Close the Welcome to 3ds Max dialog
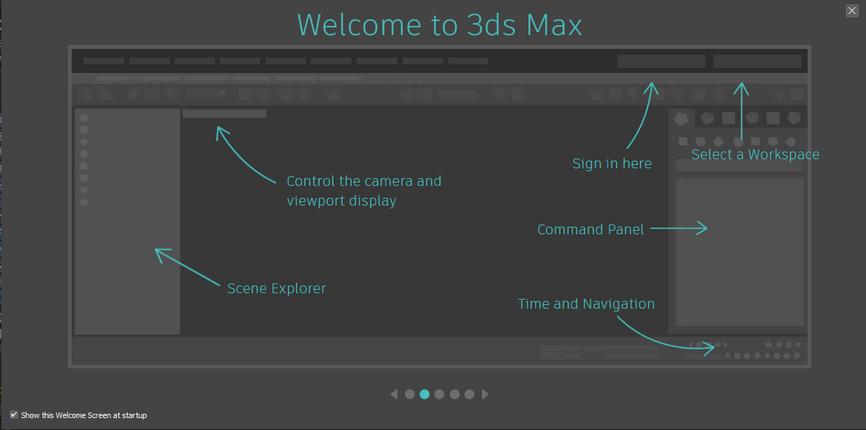Viewport: 866px width, 430px height. point(852,10)
